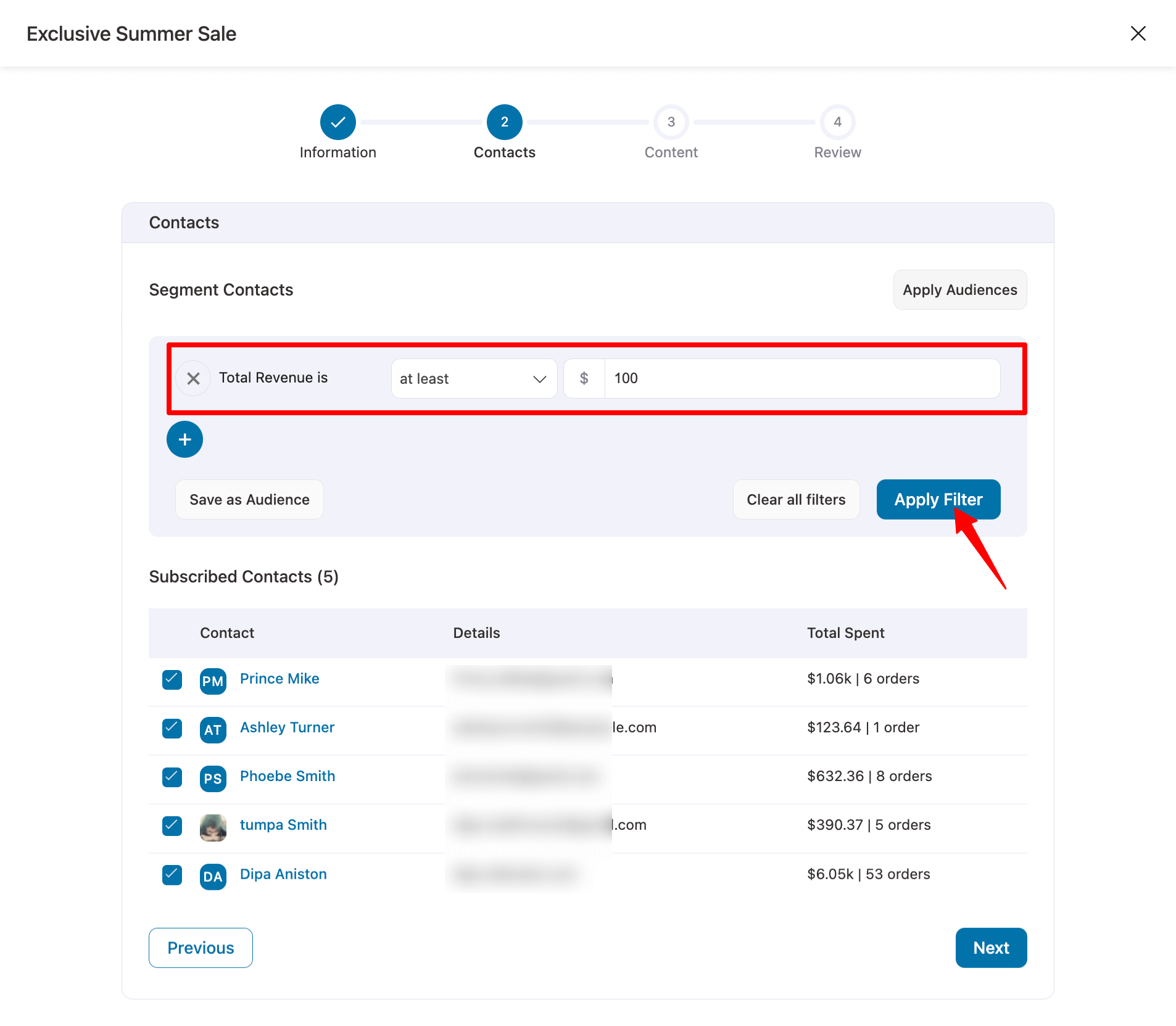The image size is (1176, 1026).
Task: Open Ashley Turner's contact profile
Action: pyautogui.click(x=287, y=727)
